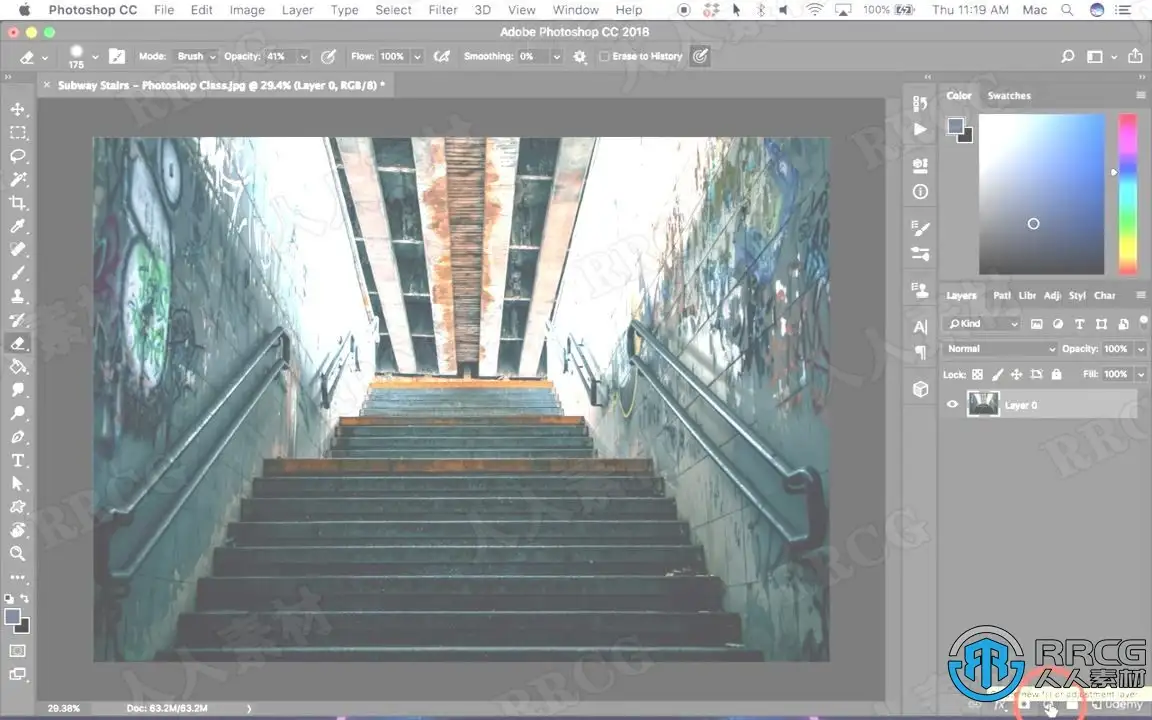
Task: Toggle pressure for size button
Action: pyautogui.click(x=700, y=56)
